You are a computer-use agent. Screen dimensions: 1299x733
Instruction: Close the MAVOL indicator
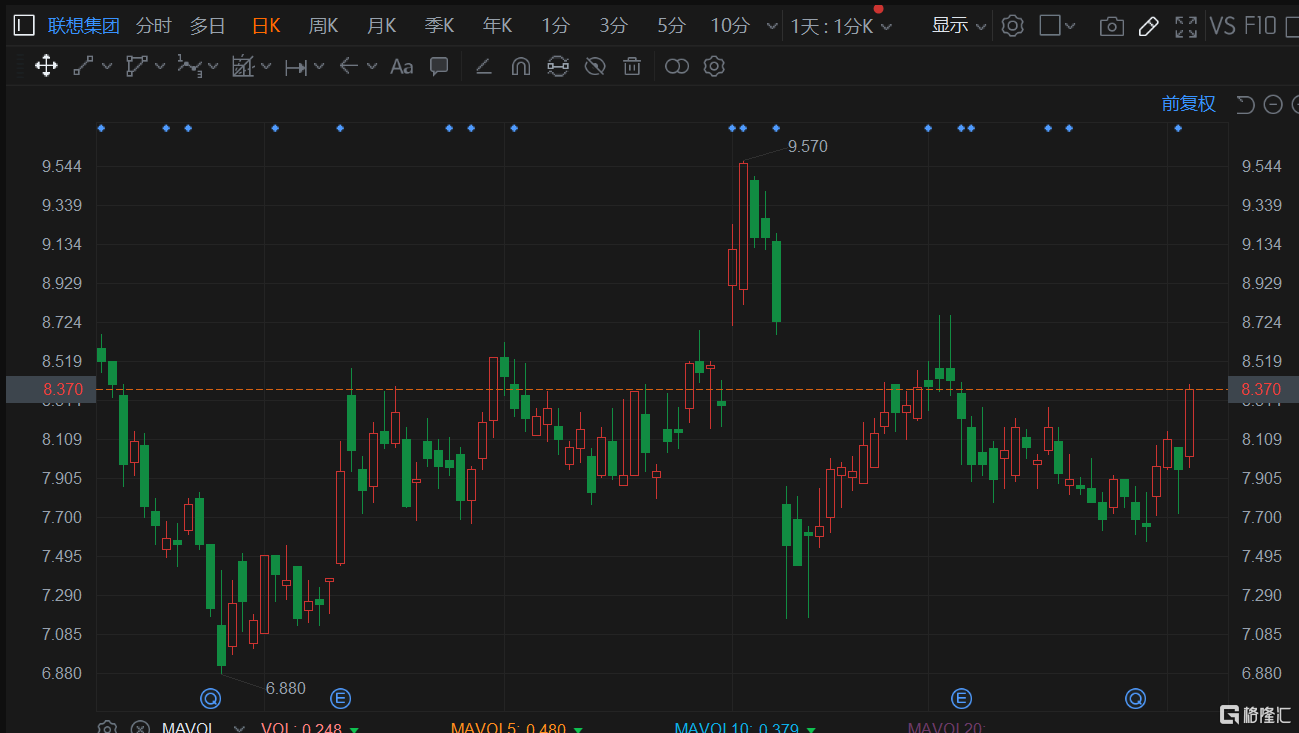(x=140, y=728)
